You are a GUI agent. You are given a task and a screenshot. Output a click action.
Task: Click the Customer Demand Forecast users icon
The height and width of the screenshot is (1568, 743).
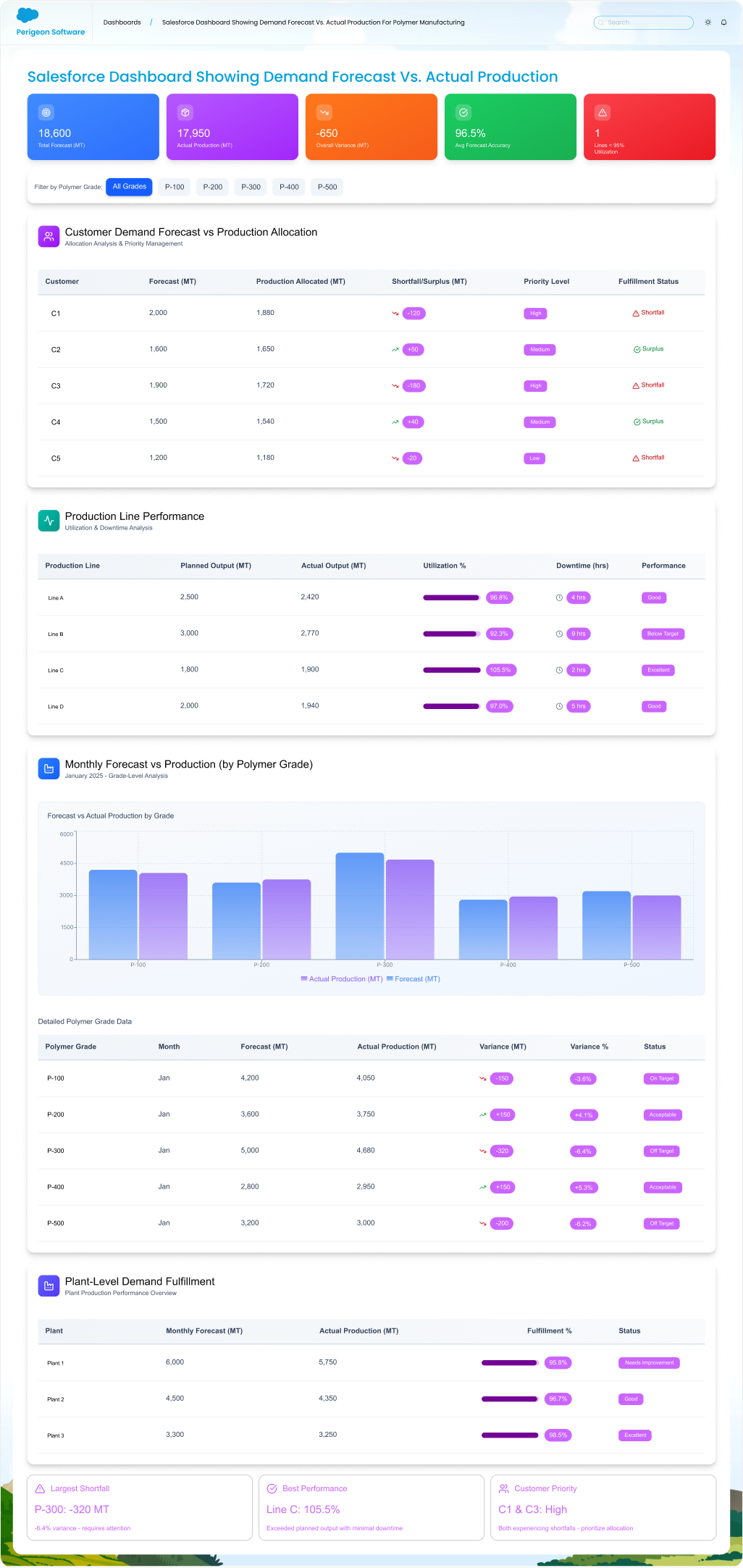pos(49,237)
